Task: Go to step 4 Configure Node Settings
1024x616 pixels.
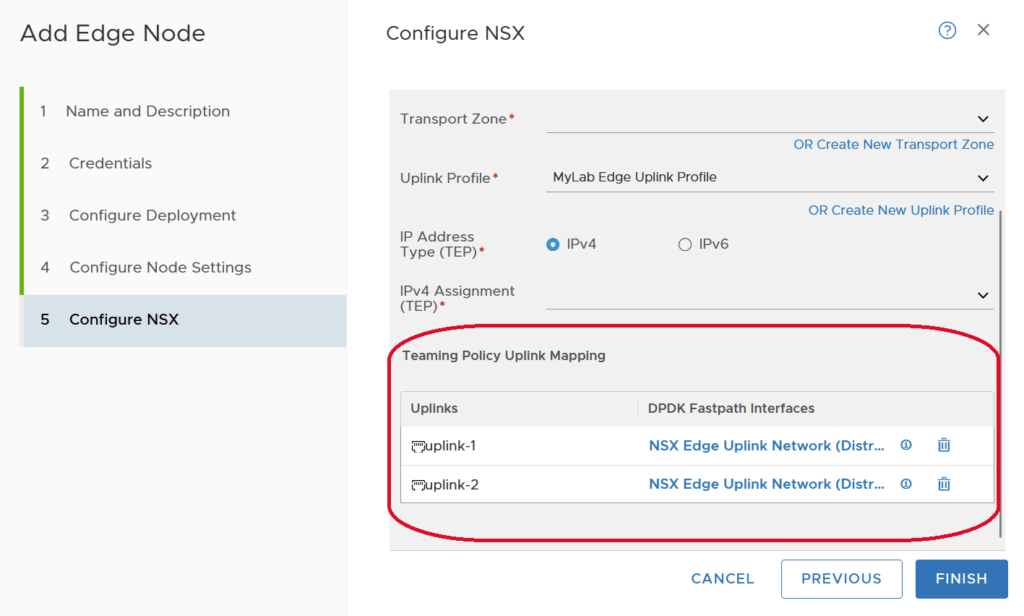Action: (160, 267)
